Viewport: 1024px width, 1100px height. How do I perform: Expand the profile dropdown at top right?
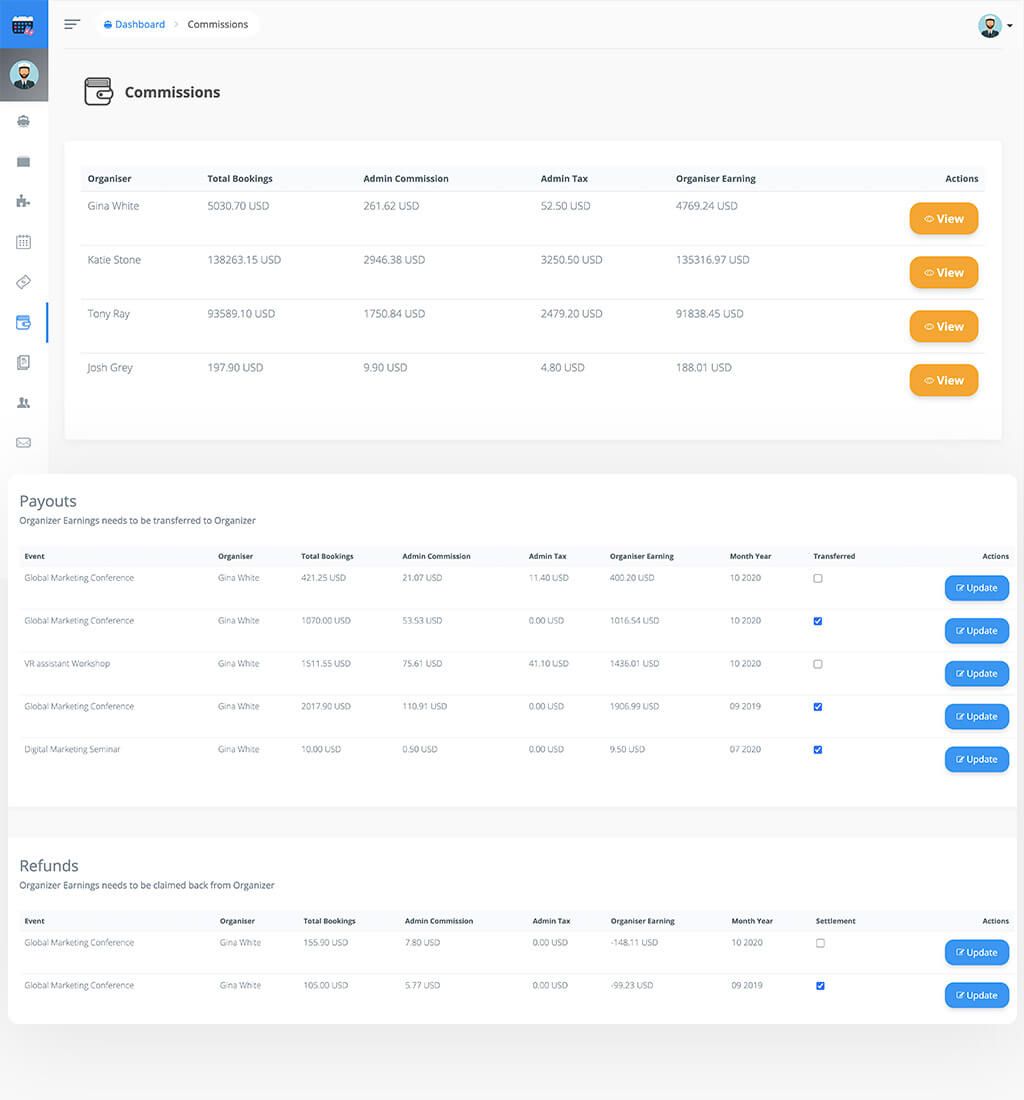(x=1010, y=26)
